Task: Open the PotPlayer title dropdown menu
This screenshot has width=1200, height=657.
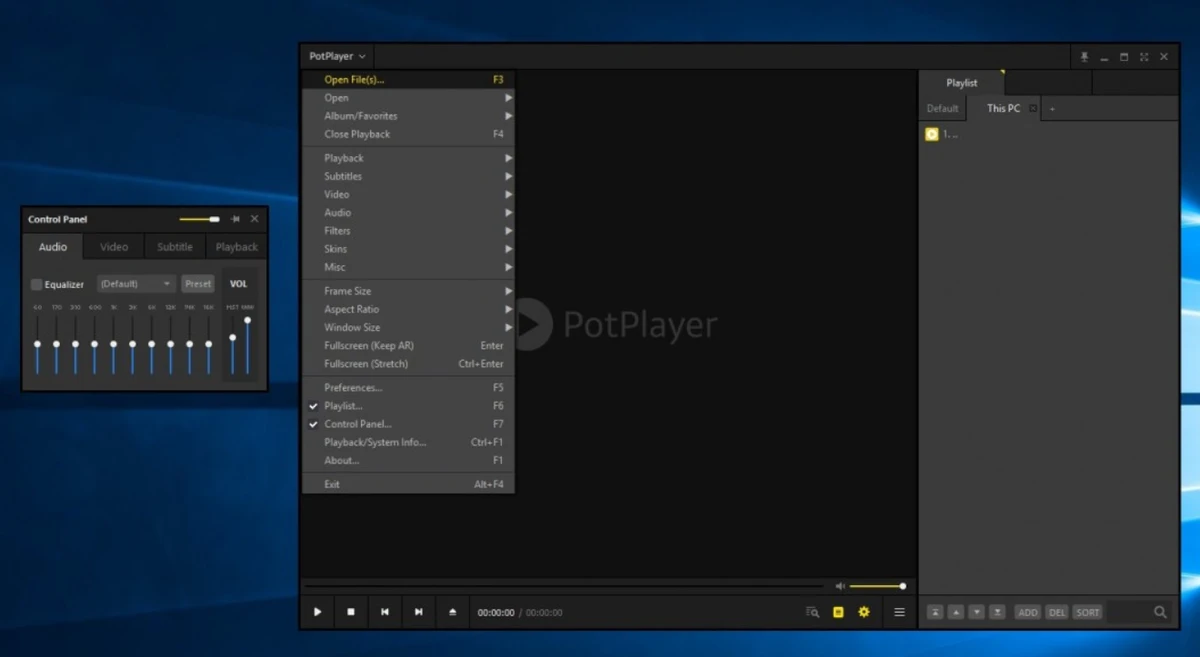Action: click(337, 57)
